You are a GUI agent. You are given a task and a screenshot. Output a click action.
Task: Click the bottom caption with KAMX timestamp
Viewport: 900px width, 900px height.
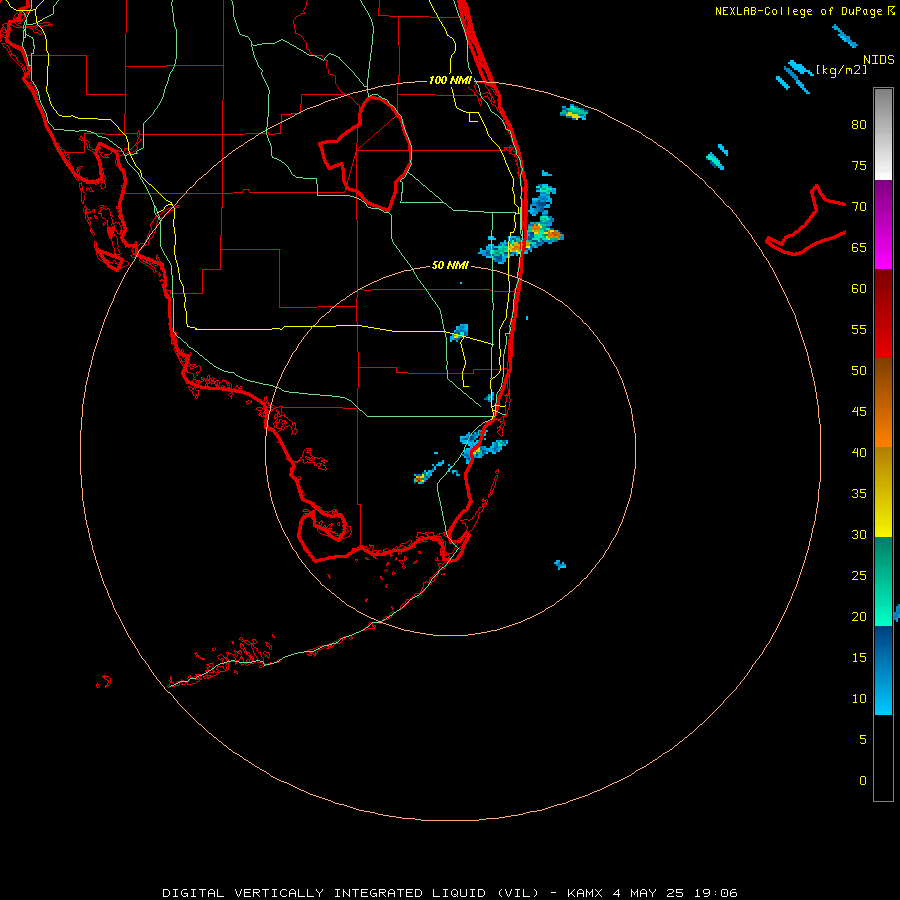pos(450,893)
